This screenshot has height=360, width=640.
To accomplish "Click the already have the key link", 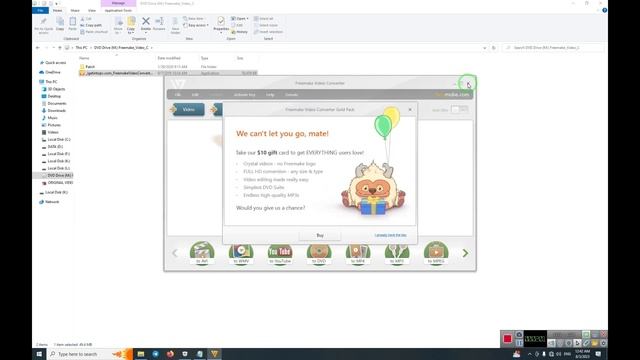I will point(391,235).
